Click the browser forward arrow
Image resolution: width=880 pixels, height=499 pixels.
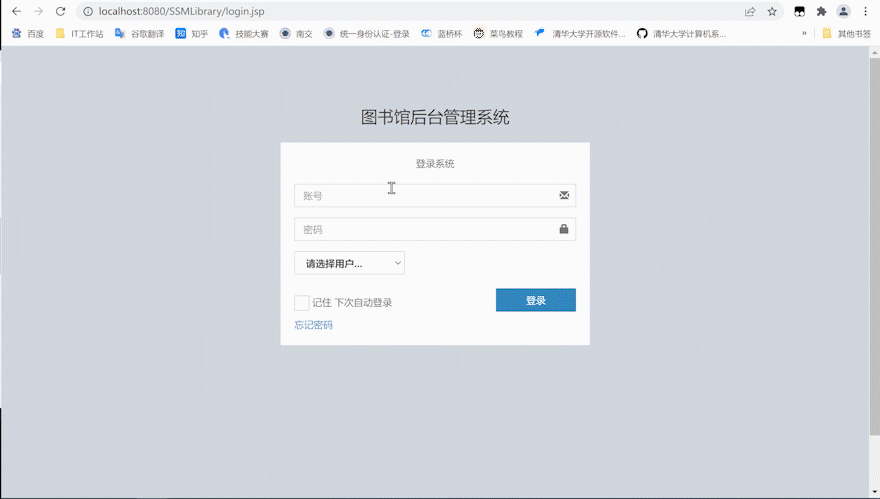pyautogui.click(x=38, y=11)
